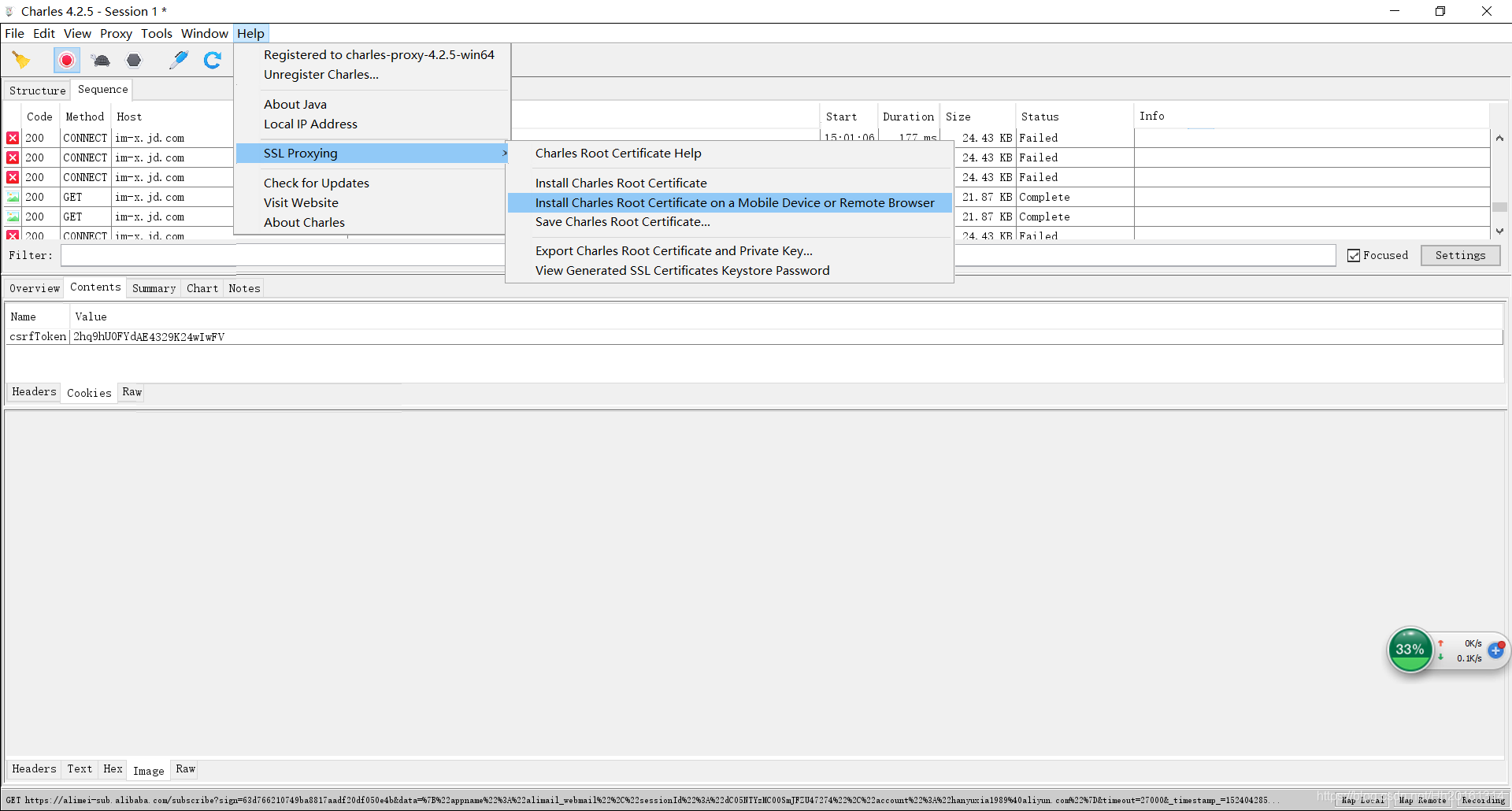Switch to the Structure tab
This screenshot has height=811, width=1512.
pos(37,91)
